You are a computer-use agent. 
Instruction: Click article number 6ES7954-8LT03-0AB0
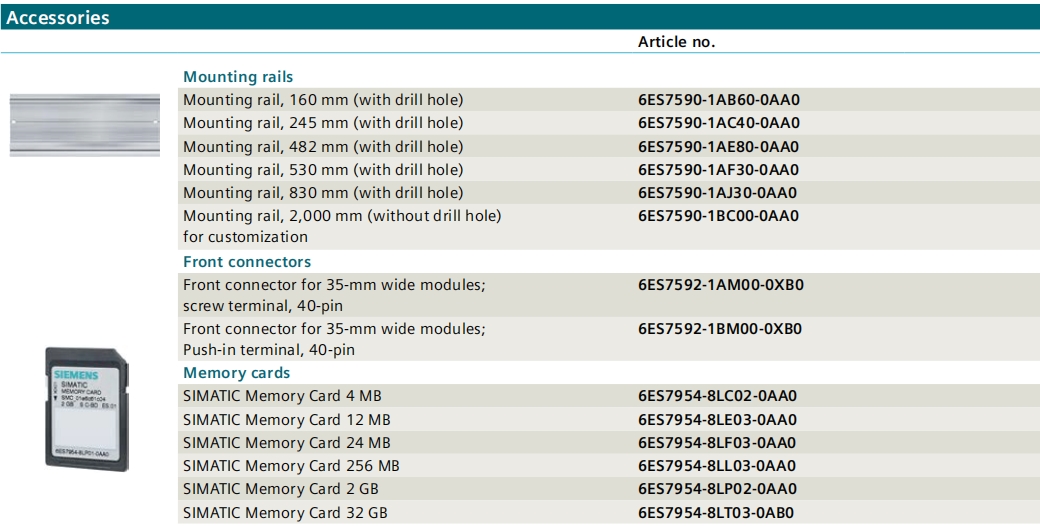tap(717, 513)
